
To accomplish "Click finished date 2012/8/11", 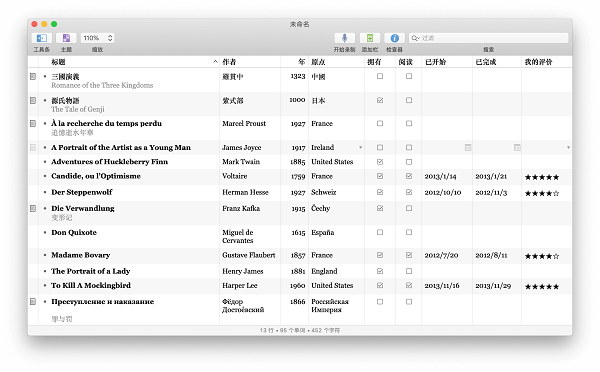I will point(491,255).
